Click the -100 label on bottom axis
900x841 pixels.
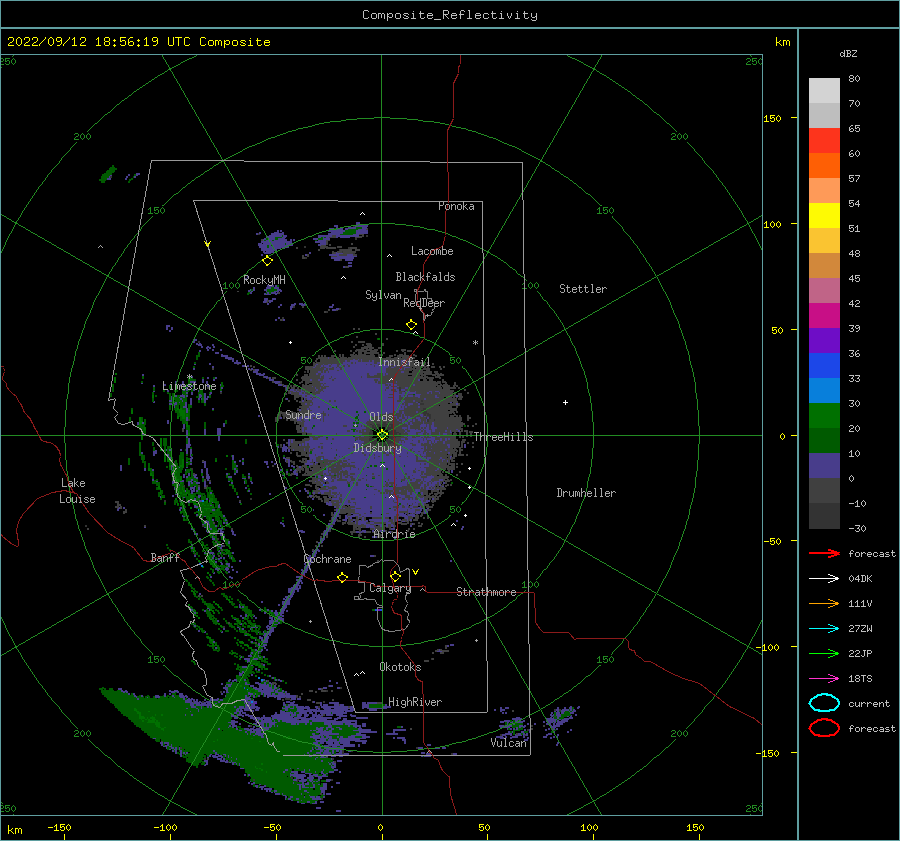coord(165,827)
